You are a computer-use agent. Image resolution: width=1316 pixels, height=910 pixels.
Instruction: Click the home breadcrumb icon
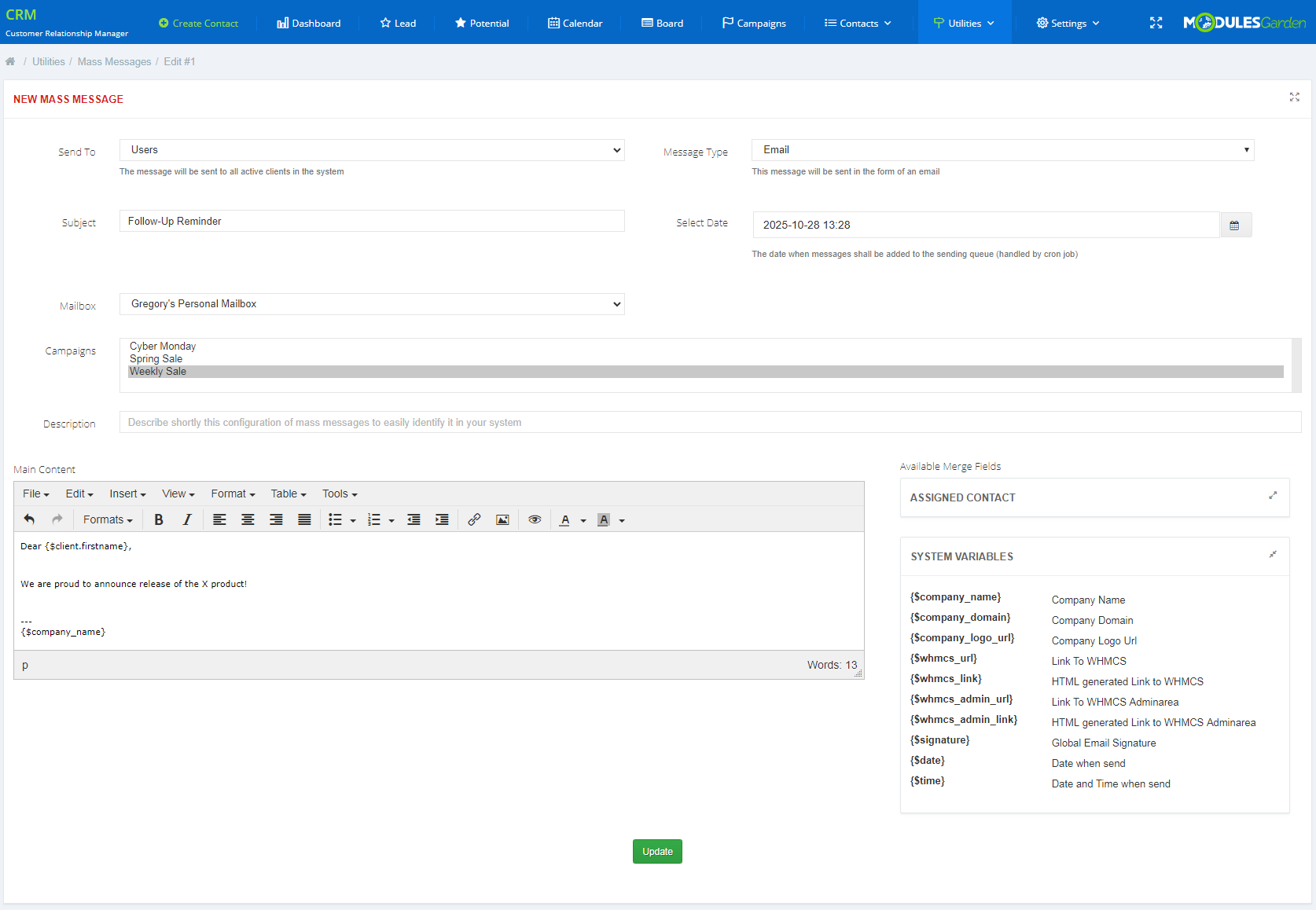click(10, 61)
